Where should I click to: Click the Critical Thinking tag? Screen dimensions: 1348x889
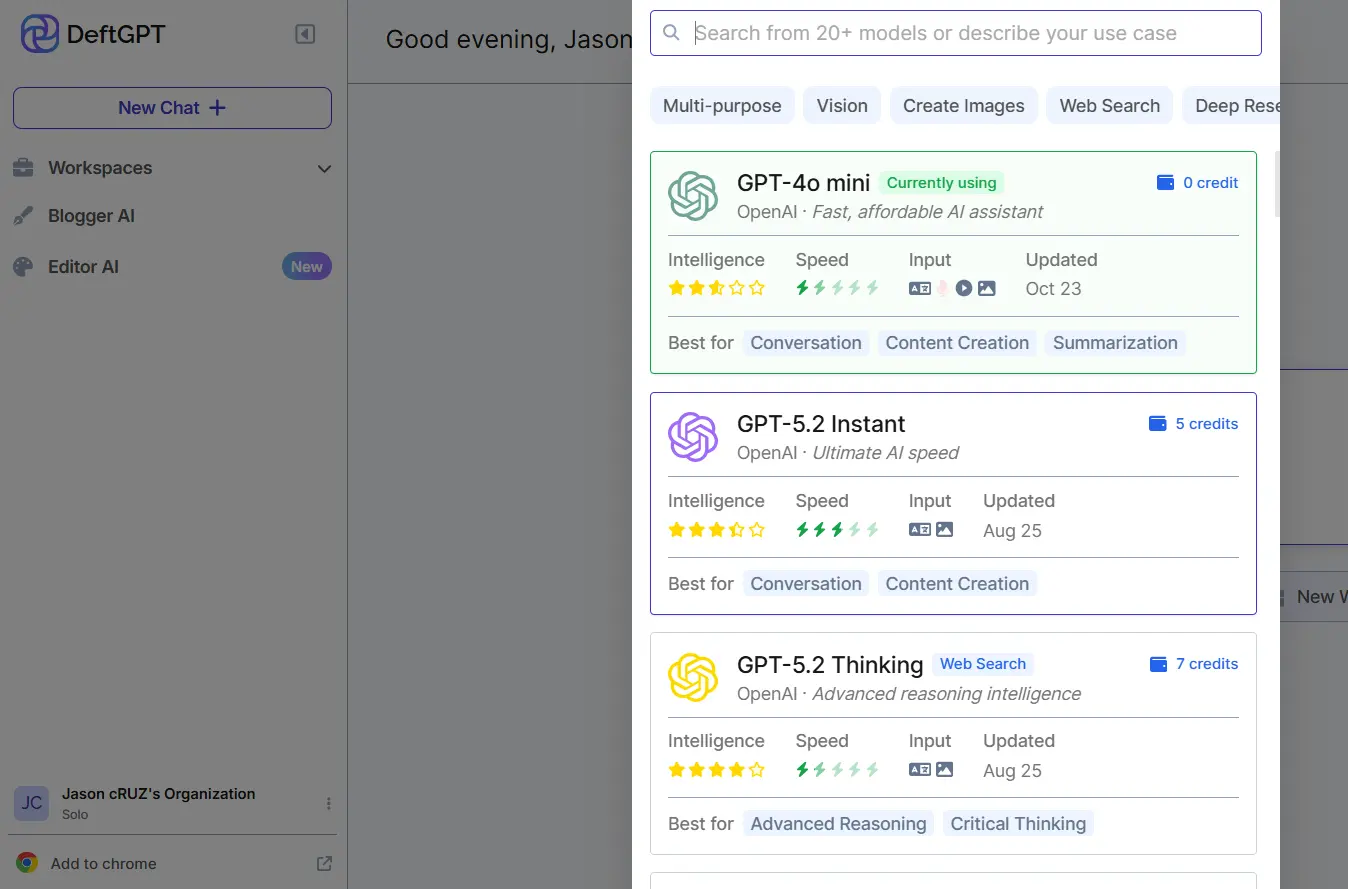[1018, 824]
